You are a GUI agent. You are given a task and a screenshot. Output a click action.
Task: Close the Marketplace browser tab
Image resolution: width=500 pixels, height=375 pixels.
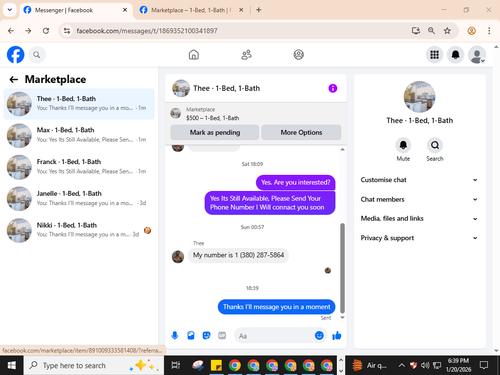click(241, 10)
